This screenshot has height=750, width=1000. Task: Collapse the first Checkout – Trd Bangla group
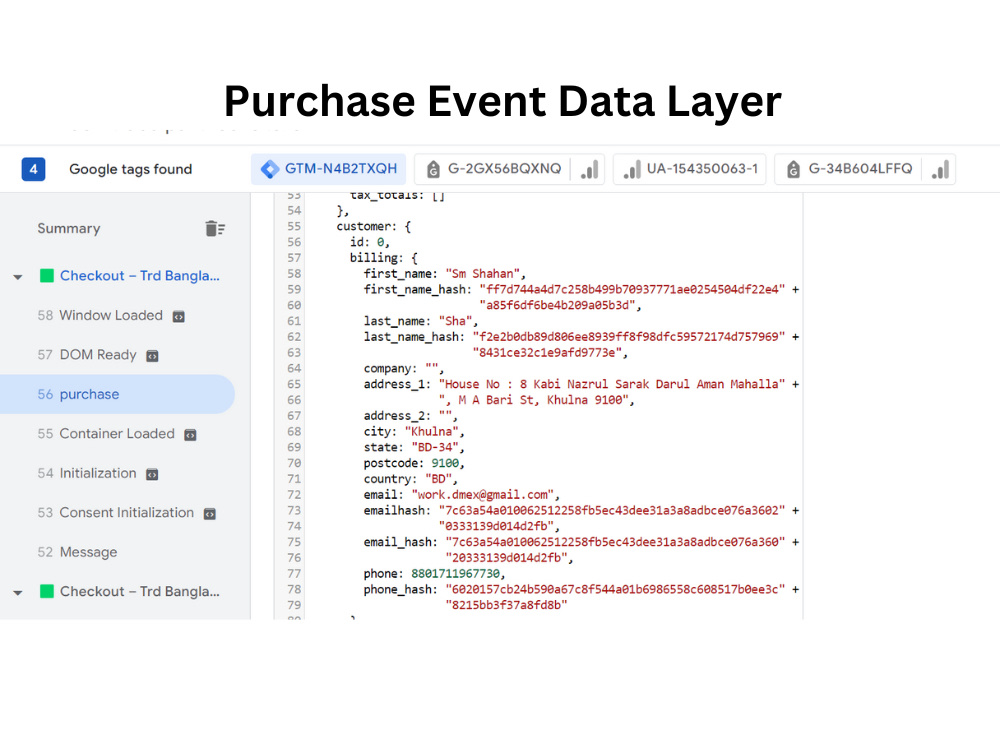[x=18, y=277]
